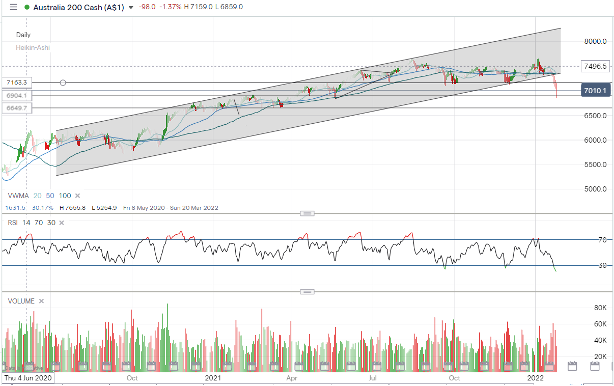Click the resize handle above VOLUME panel
This screenshot has width=614, height=386.
[307, 292]
